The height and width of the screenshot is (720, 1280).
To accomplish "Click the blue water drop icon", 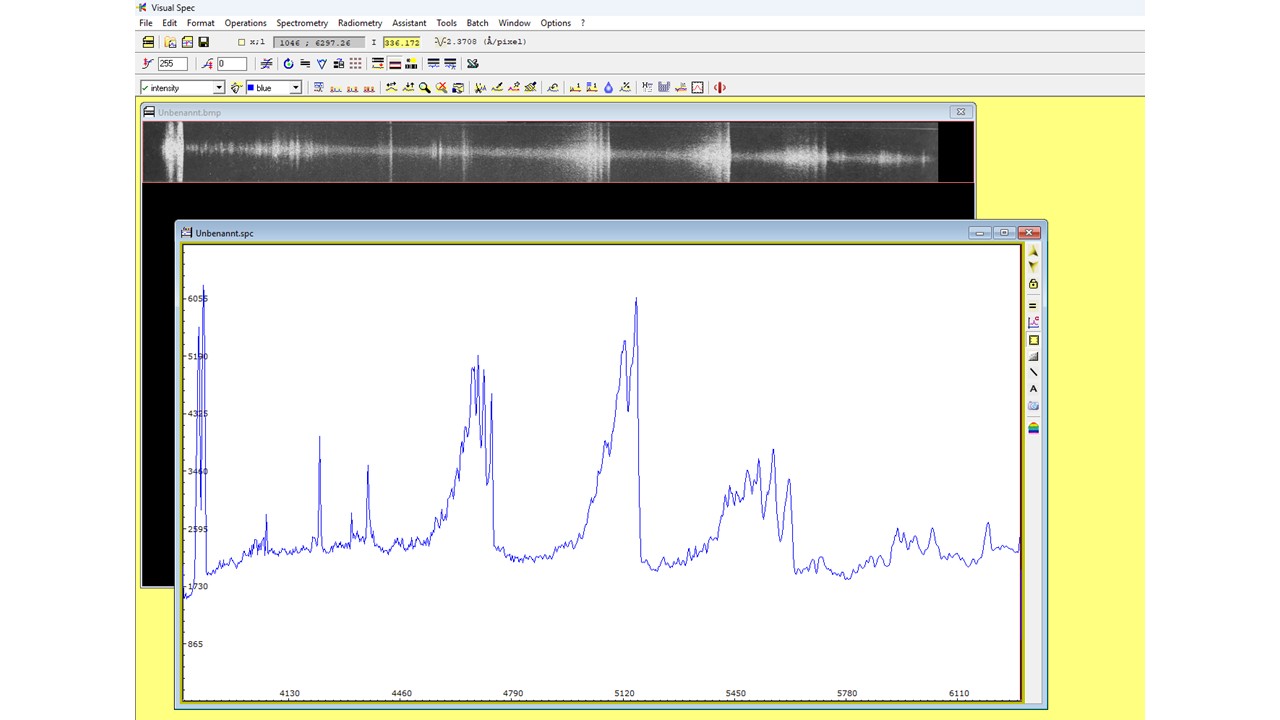I will click(608, 88).
